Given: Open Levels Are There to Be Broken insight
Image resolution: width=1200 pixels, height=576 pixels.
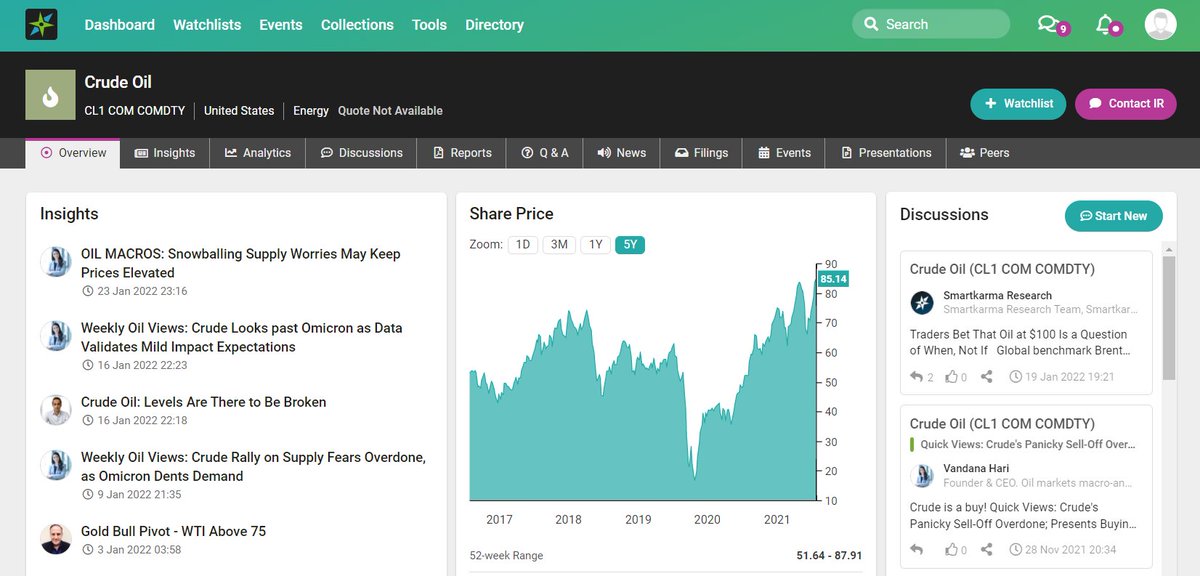Looking at the screenshot, I should point(204,402).
